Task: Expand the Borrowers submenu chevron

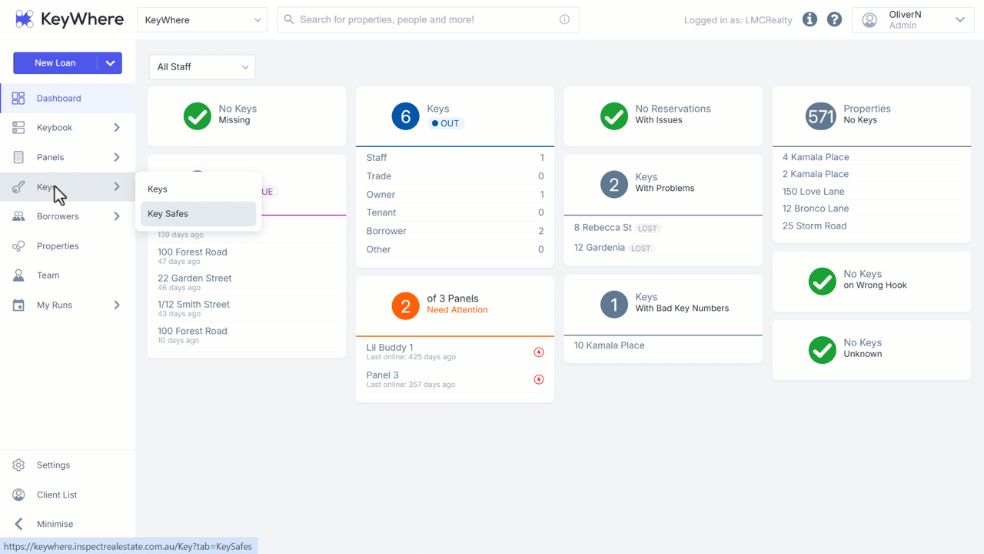Action: pos(117,216)
